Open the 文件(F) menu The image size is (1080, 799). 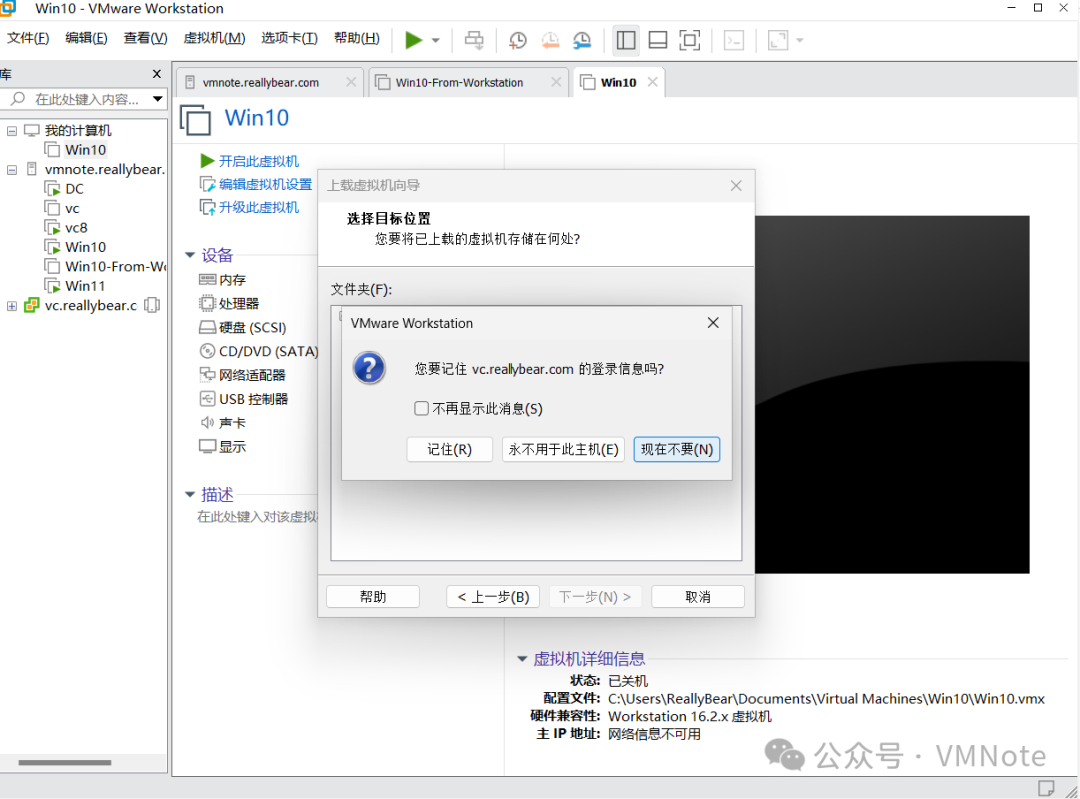(x=28, y=38)
